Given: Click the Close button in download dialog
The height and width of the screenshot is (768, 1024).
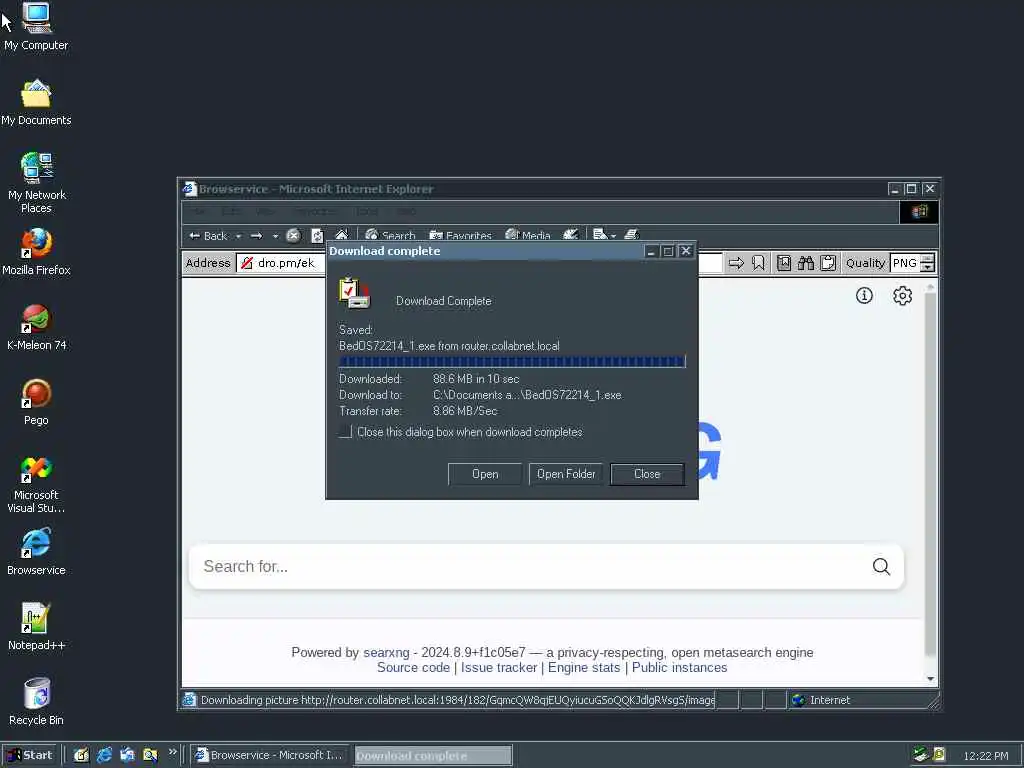Looking at the screenshot, I should [x=647, y=474].
